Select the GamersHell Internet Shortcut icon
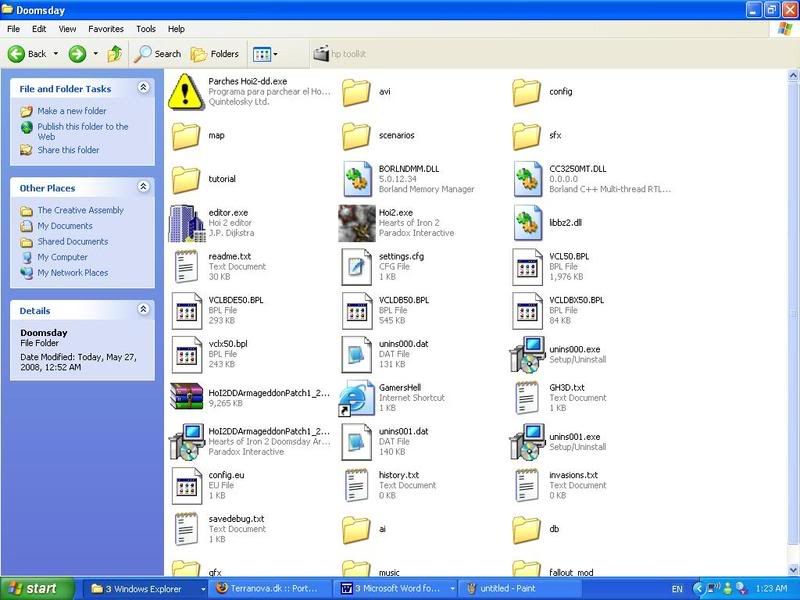Viewport: 800px width, 600px height. [x=357, y=397]
